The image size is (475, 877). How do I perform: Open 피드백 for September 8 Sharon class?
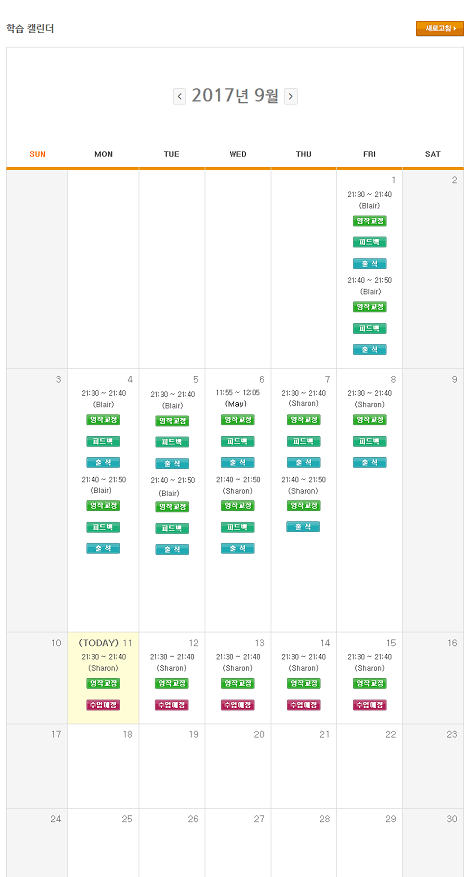(370, 441)
